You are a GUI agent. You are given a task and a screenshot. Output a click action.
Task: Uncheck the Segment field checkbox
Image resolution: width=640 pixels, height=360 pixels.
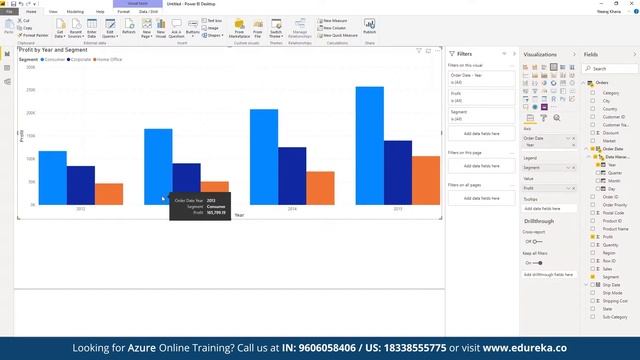tap(593, 277)
